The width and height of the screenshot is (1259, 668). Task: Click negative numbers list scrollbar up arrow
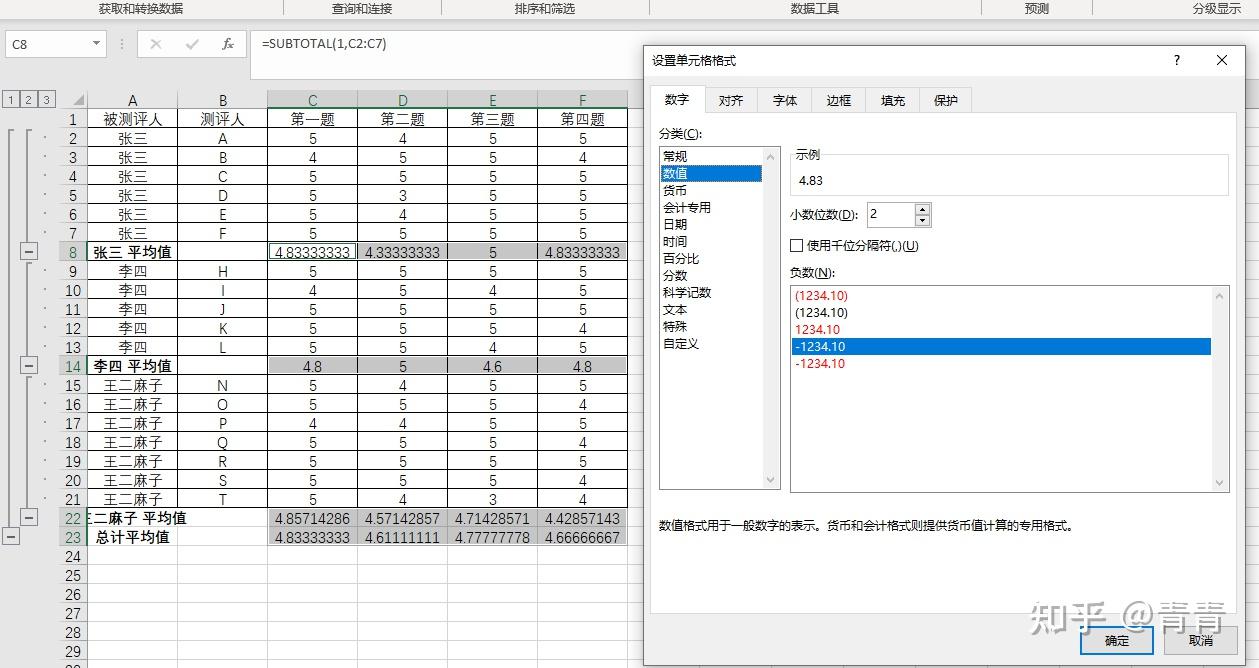point(1220,295)
